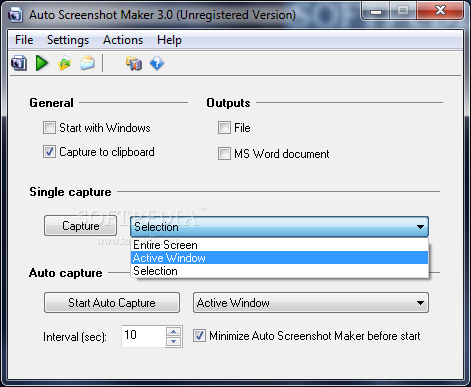Open the Settings menu

click(x=68, y=40)
